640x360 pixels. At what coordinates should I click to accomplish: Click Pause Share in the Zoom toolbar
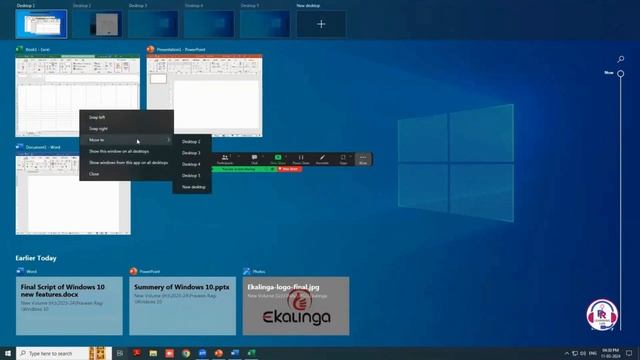click(301, 159)
